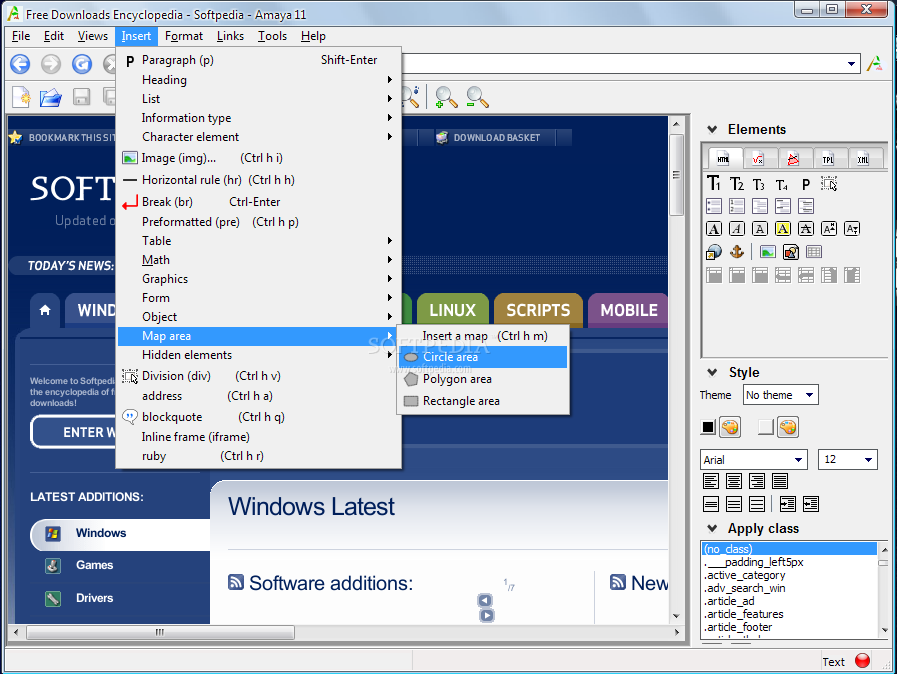The width and height of the screenshot is (898, 674).
Task: Open the Tools menu
Action: [272, 36]
